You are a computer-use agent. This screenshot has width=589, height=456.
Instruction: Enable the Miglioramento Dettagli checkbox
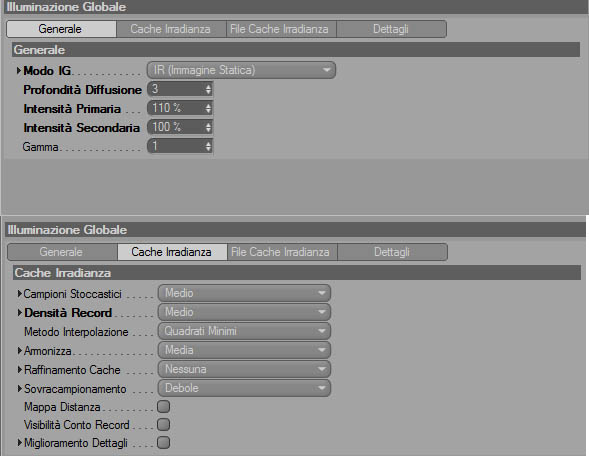pyautogui.click(x=163, y=442)
